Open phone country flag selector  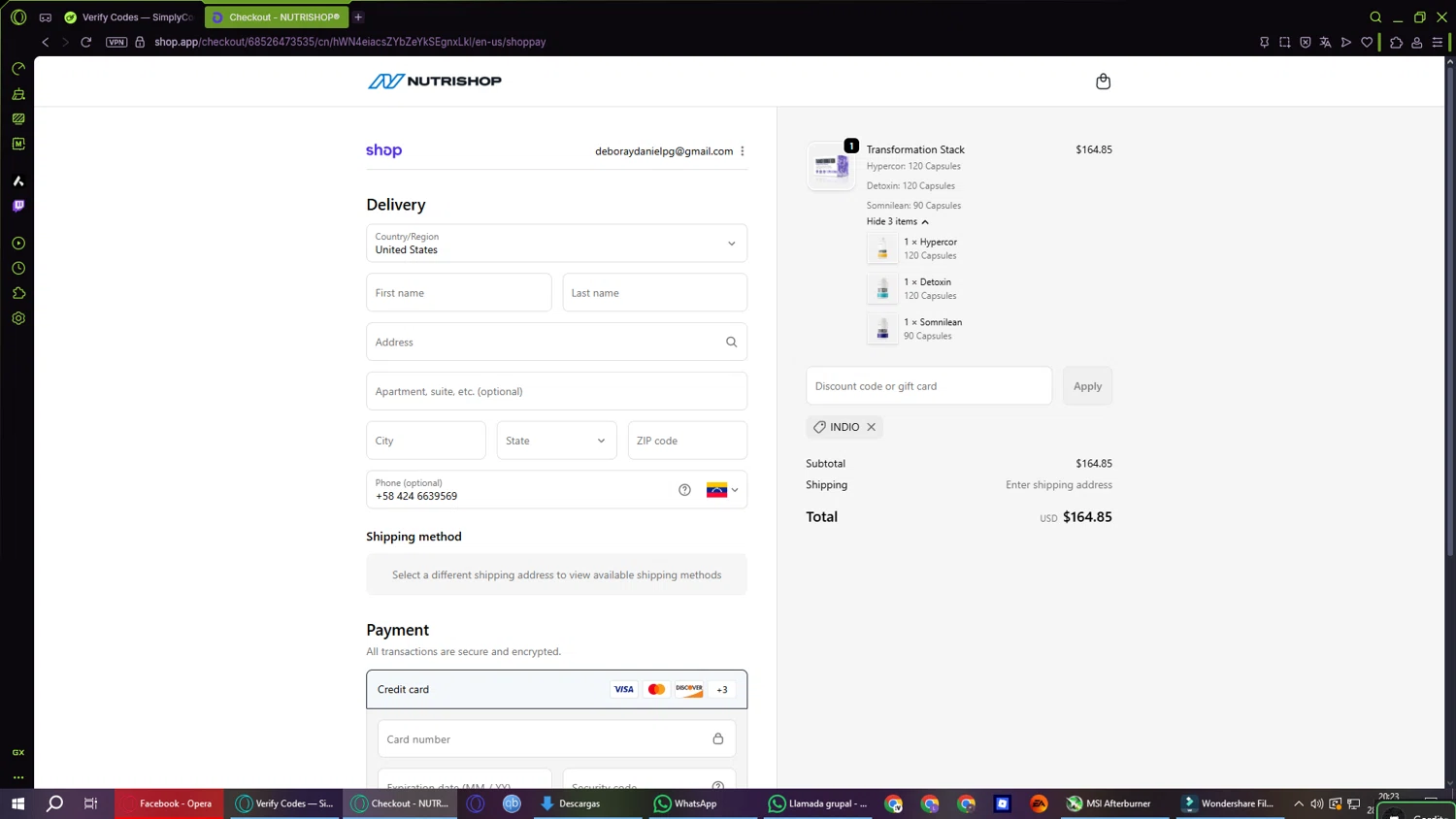722,490
